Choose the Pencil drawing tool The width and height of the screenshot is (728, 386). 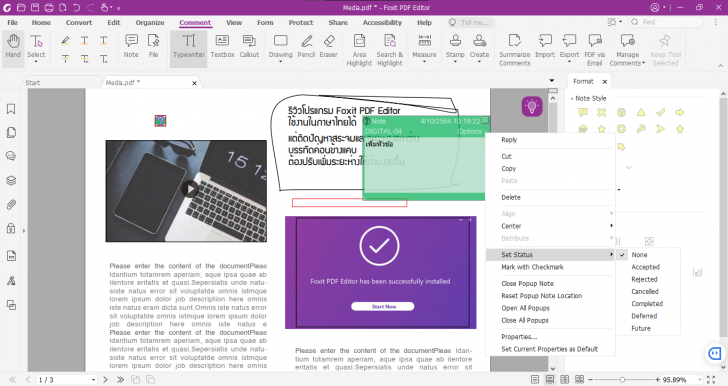(x=306, y=47)
